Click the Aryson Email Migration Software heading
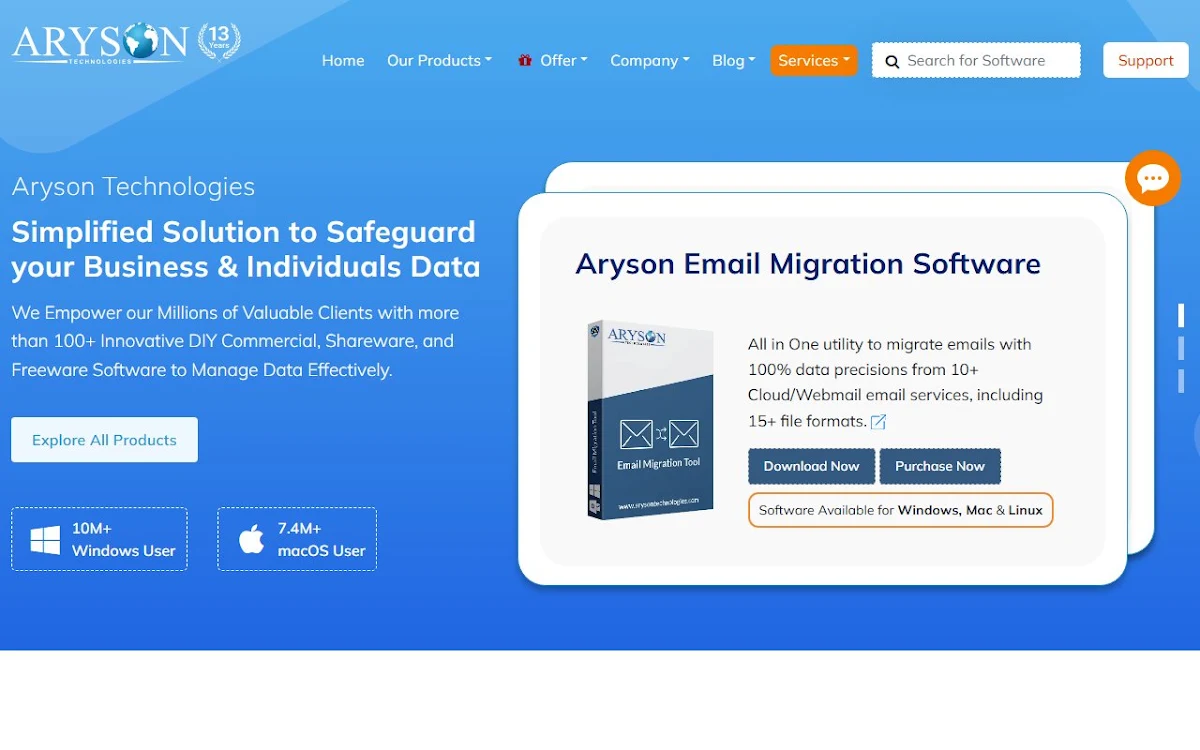The height and width of the screenshot is (750, 1200). (808, 264)
